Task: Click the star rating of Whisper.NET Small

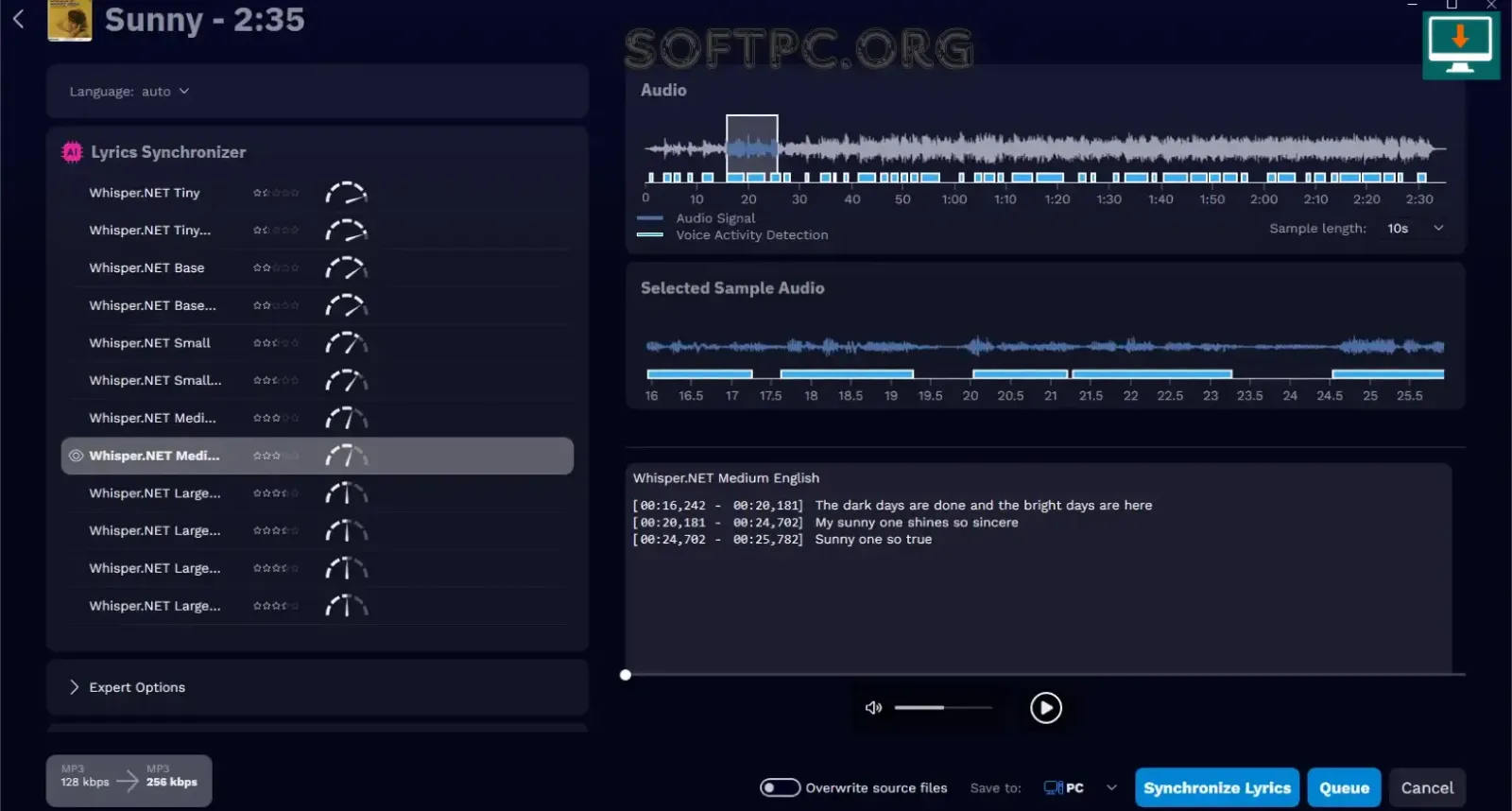Action: point(276,343)
